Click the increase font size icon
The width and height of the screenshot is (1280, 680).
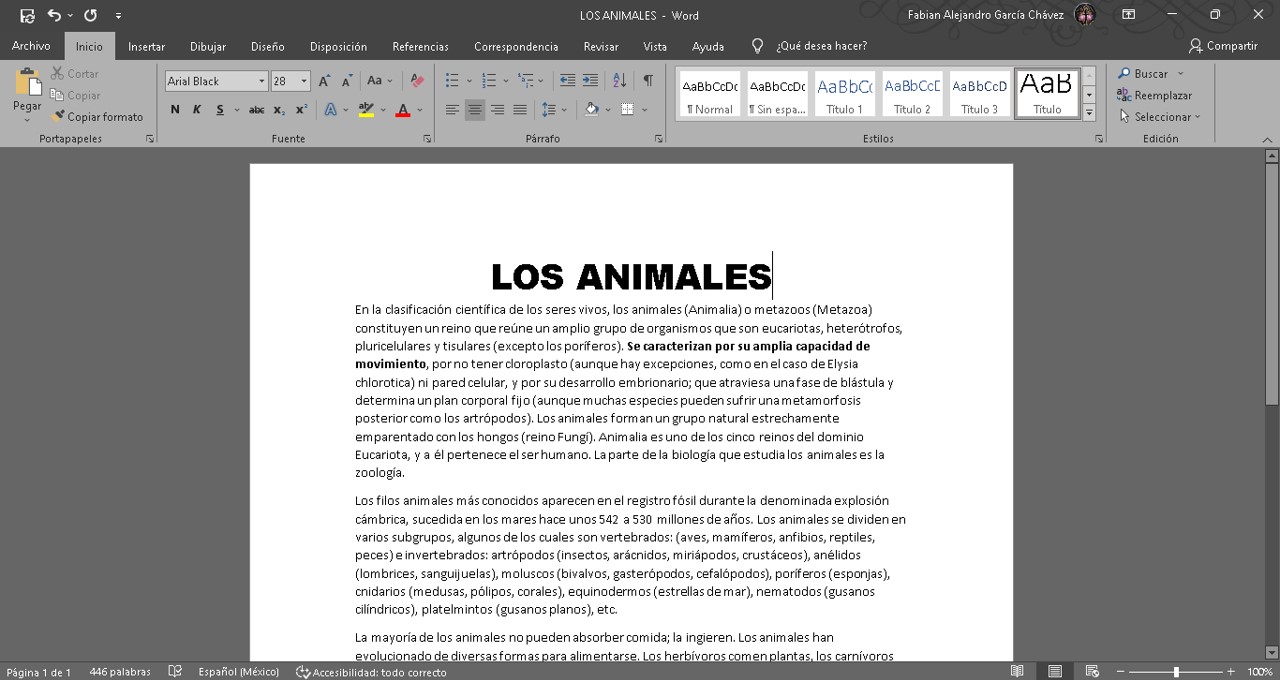pyautogui.click(x=324, y=81)
